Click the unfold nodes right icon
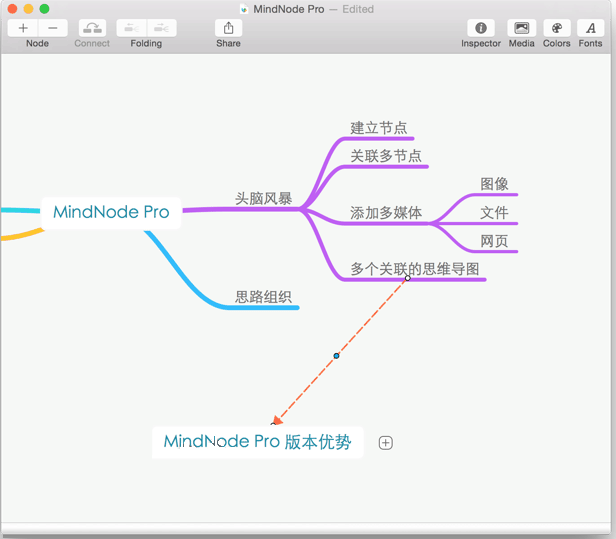This screenshot has width=616, height=539. tap(161, 28)
